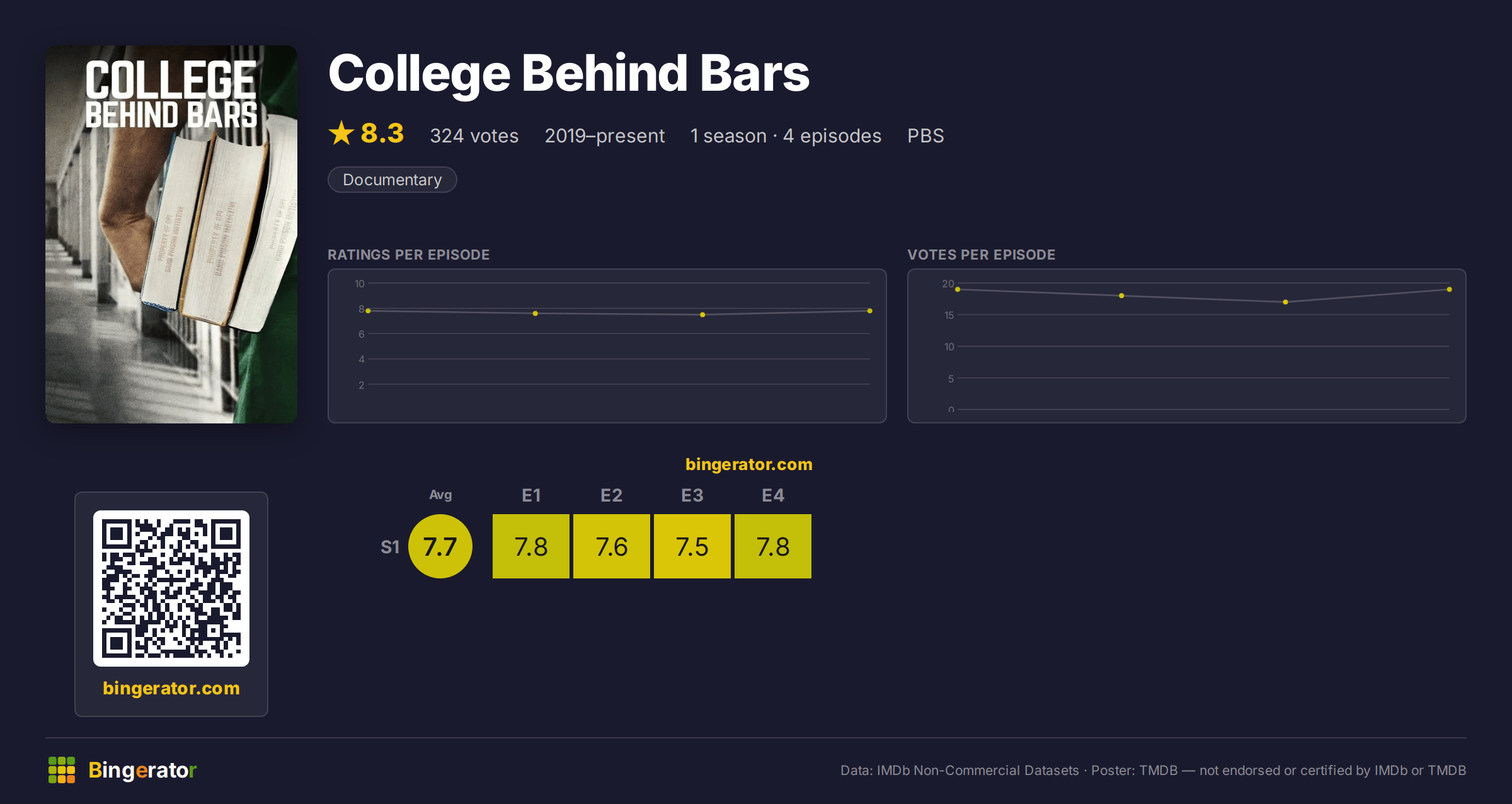Click the College Behind Bars title heading
The width and height of the screenshot is (1512, 804).
[x=569, y=74]
